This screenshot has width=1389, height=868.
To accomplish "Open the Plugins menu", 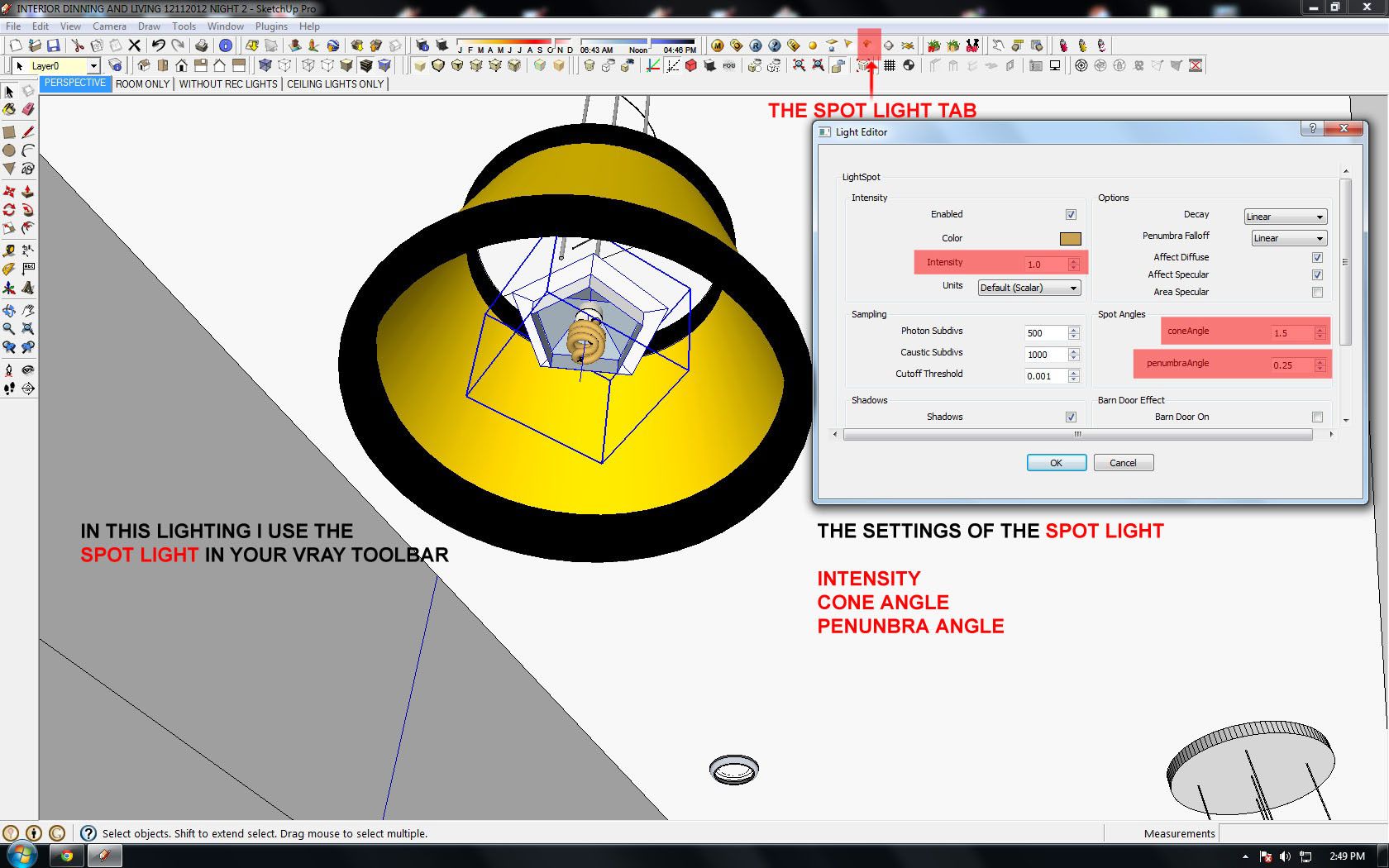I will [271, 26].
